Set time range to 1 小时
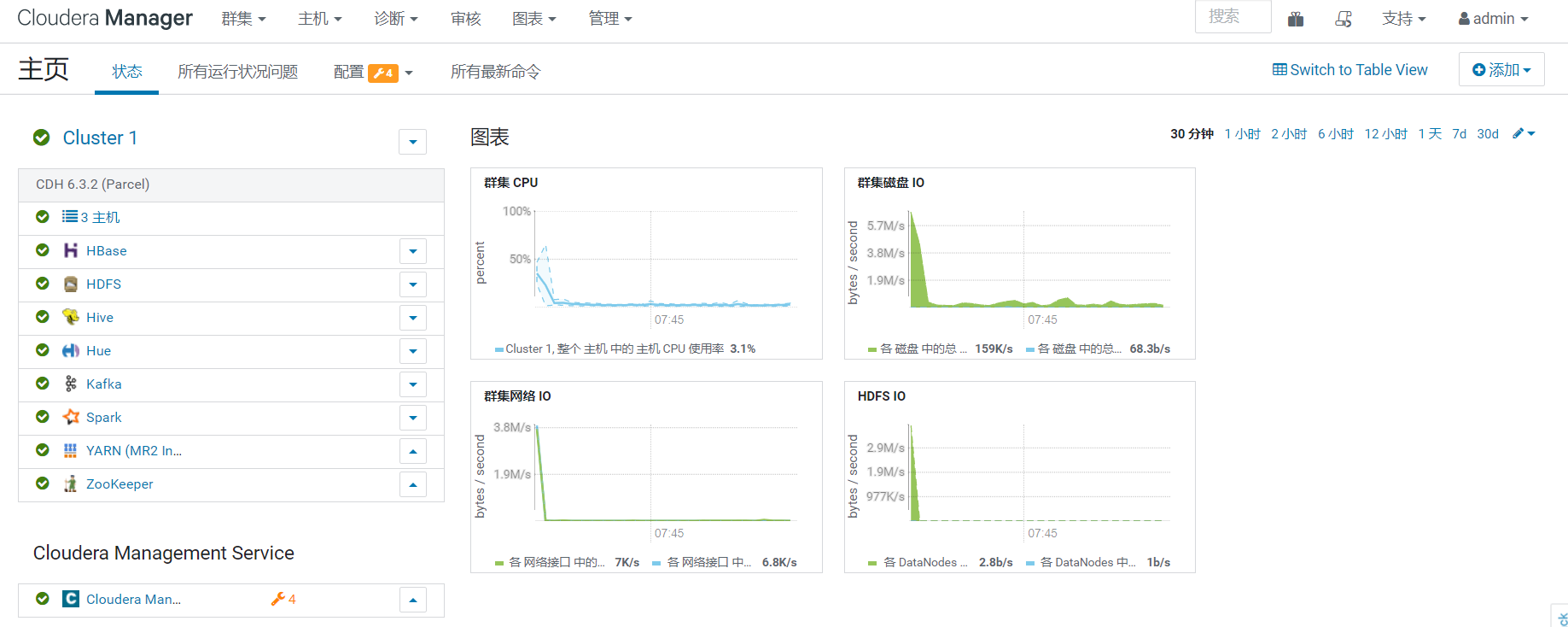Viewport: 1568px width, 627px height. pos(1242,133)
